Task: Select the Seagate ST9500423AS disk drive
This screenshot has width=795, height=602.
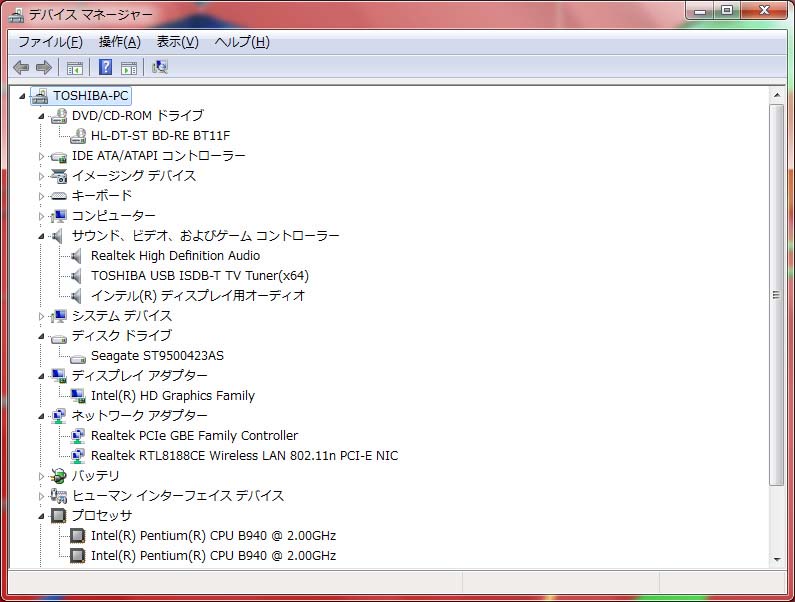Action: point(157,355)
